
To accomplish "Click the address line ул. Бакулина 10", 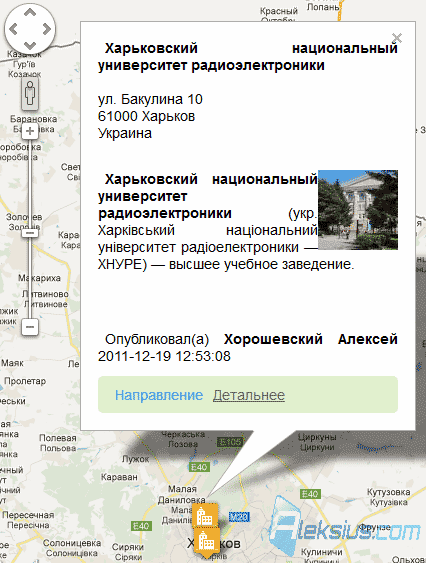I will (x=150, y=99).
